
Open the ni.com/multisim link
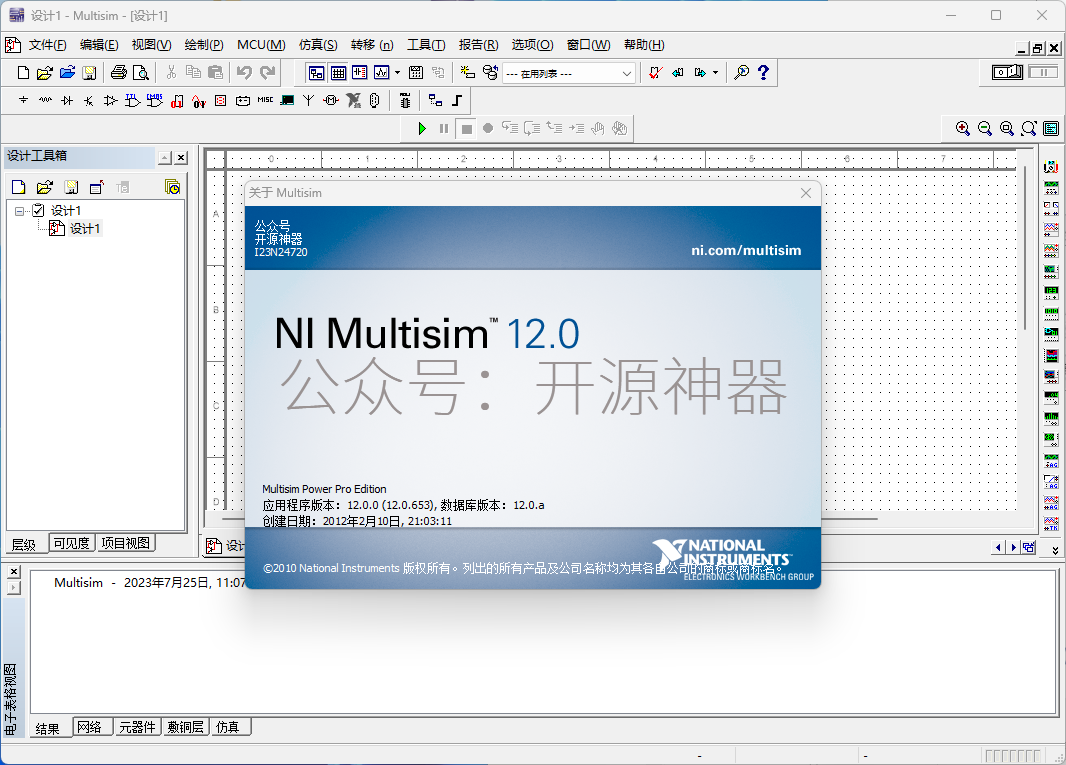[x=746, y=250]
